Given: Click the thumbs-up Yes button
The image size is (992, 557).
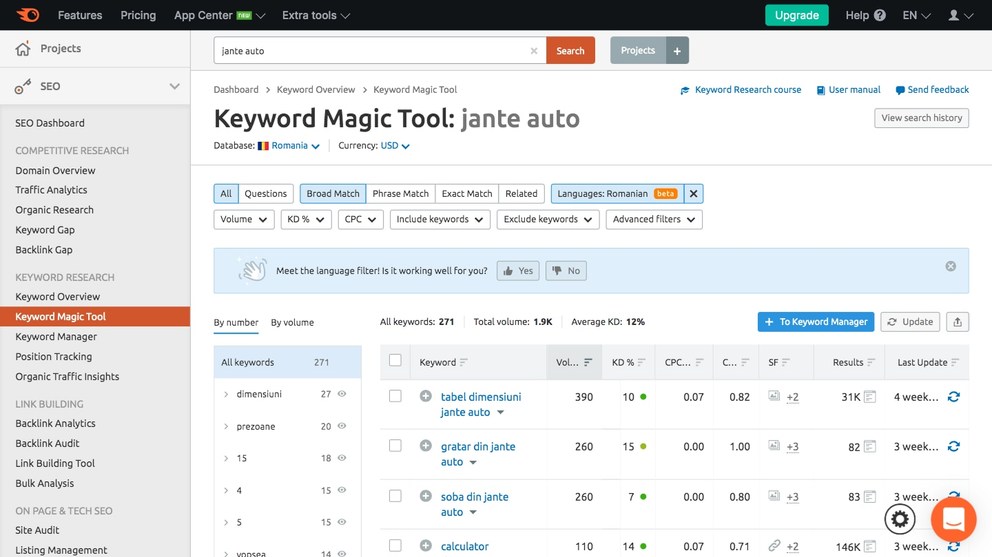Looking at the screenshot, I should point(518,271).
